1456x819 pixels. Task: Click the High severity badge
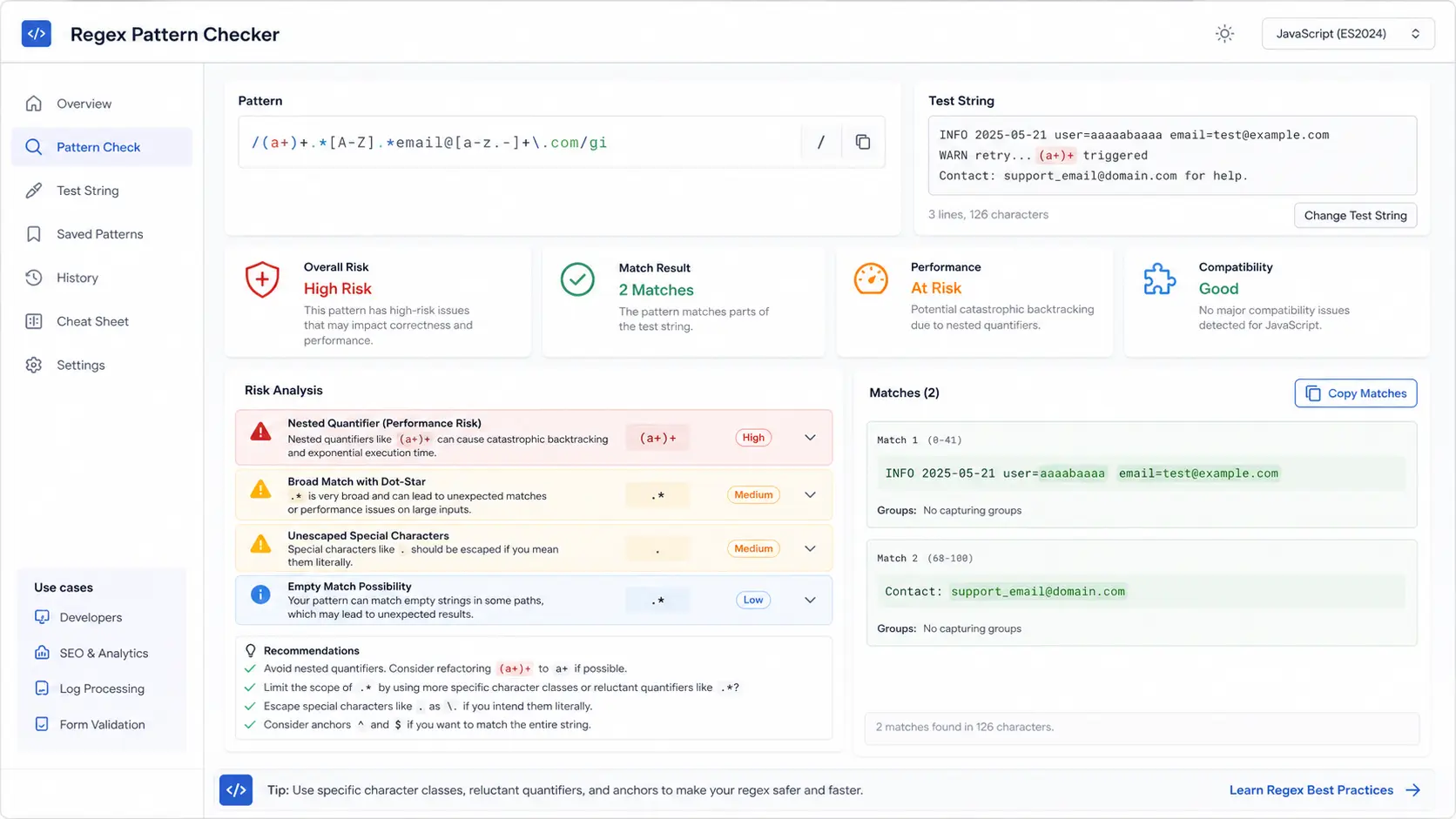click(753, 438)
